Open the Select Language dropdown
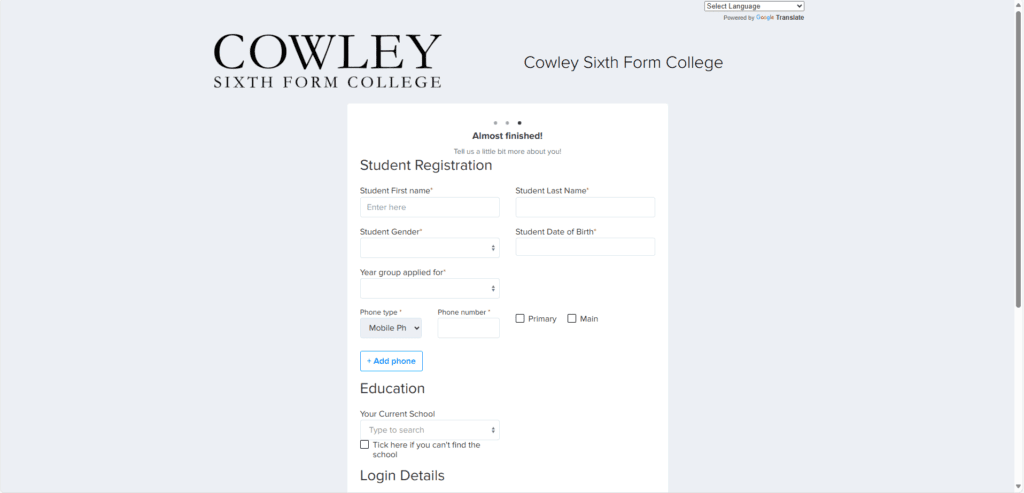1024x493 pixels. 754,6
